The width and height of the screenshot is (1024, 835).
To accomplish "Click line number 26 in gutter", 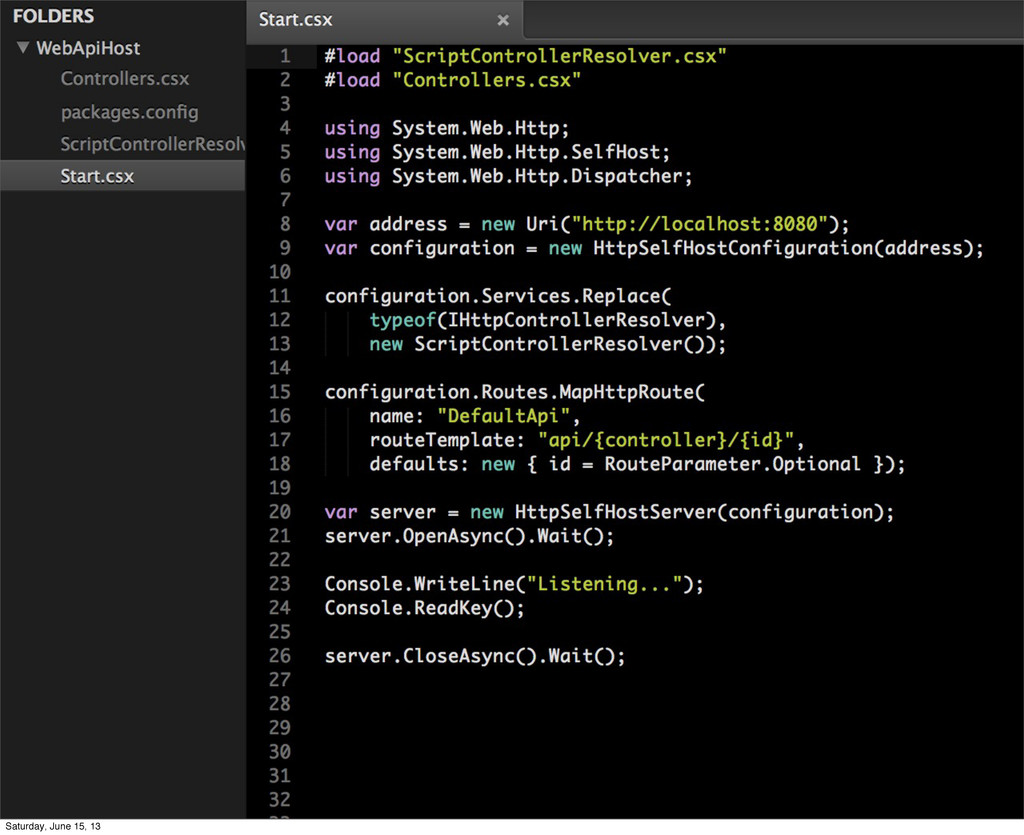I will point(280,655).
